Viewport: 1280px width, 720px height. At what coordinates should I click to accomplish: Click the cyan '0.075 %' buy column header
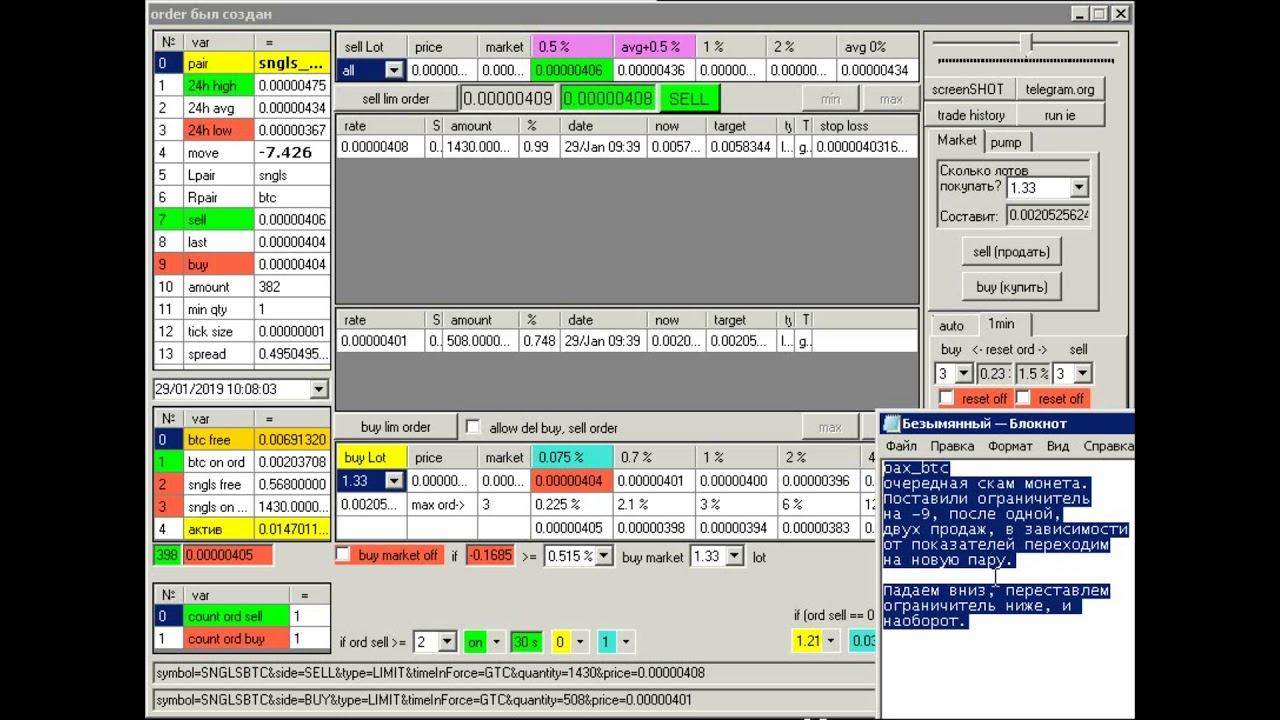(572, 457)
